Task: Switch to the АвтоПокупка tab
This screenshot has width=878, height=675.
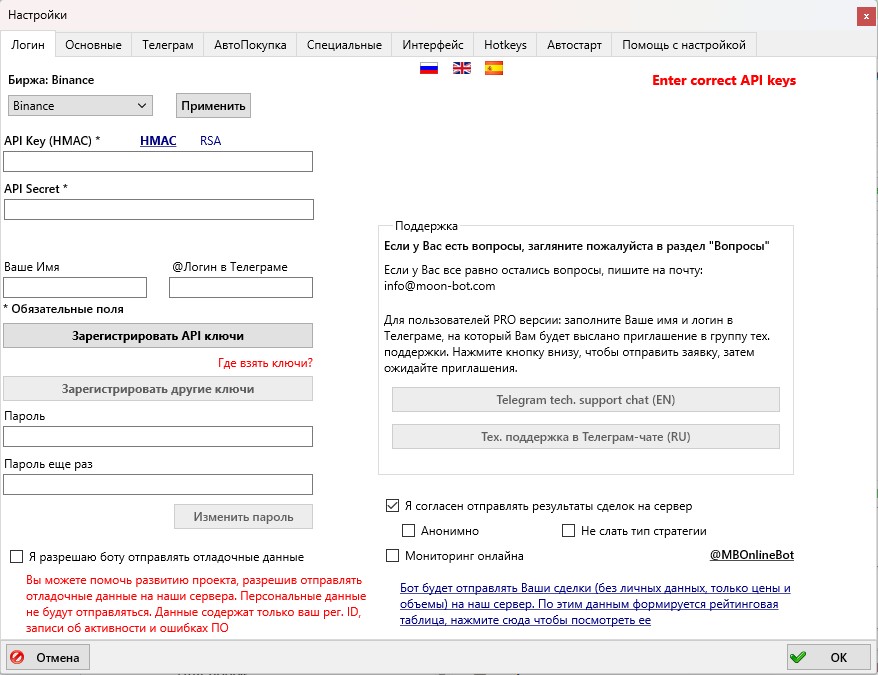Action: point(250,45)
